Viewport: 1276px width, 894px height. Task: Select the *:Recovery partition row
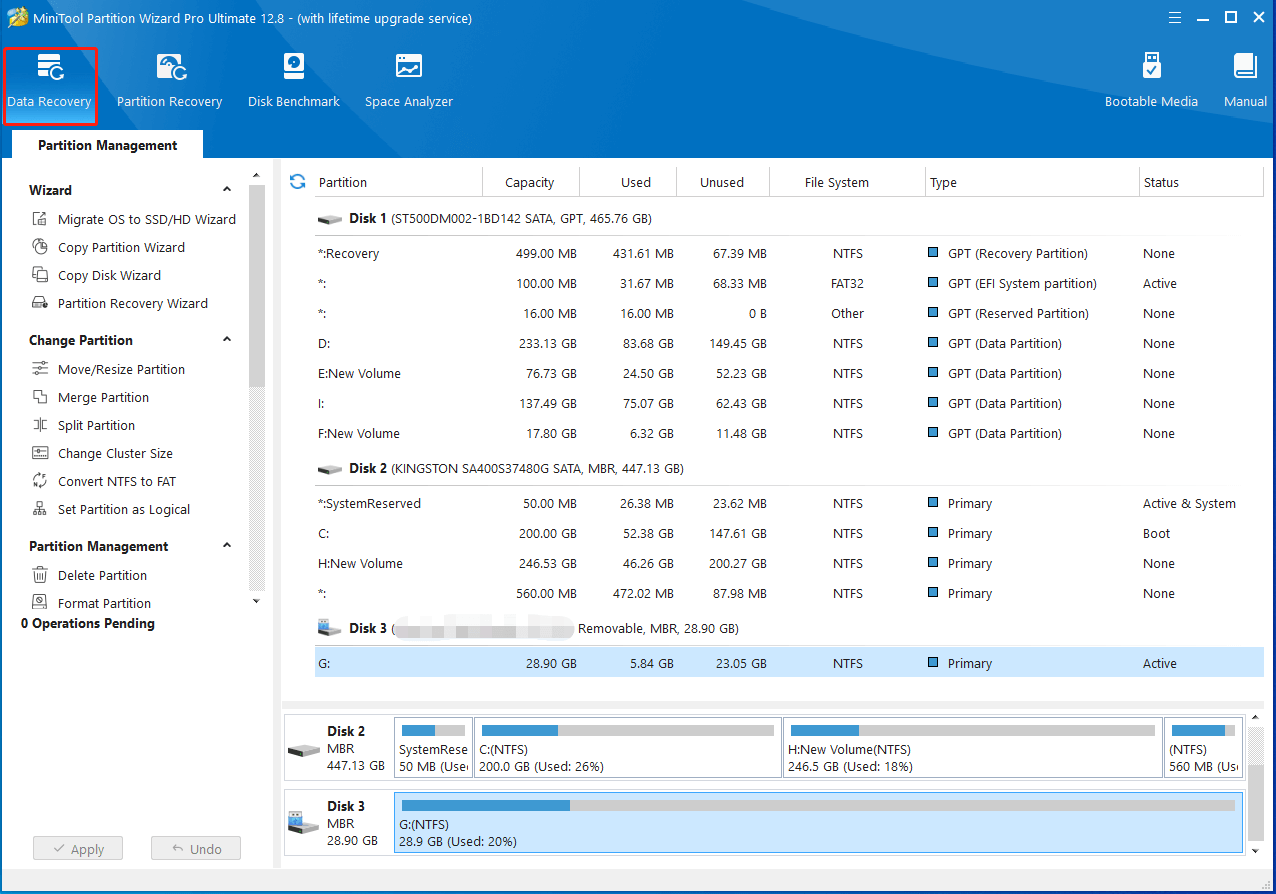tap(789, 253)
